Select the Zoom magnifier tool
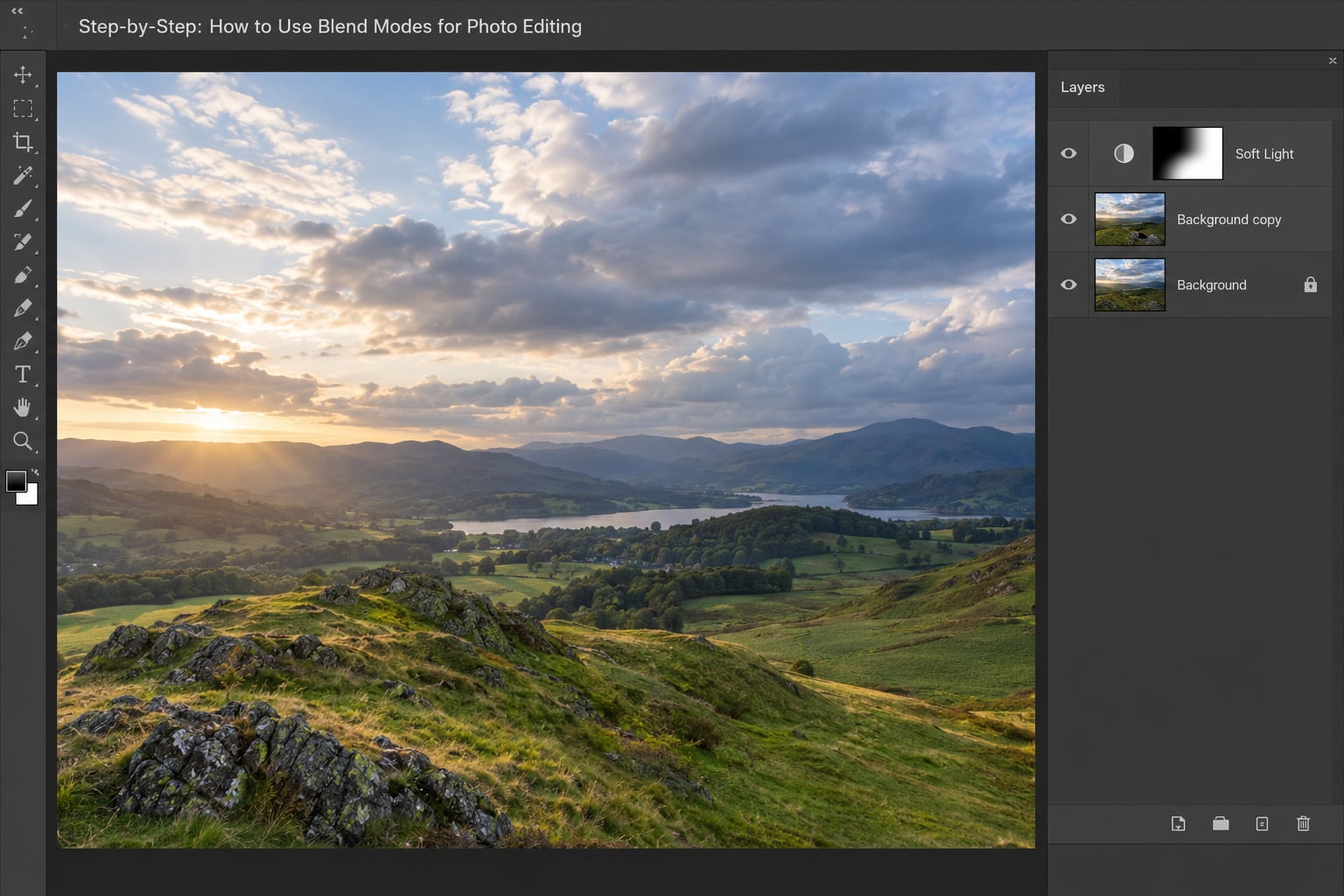The image size is (1344, 896). tap(23, 441)
